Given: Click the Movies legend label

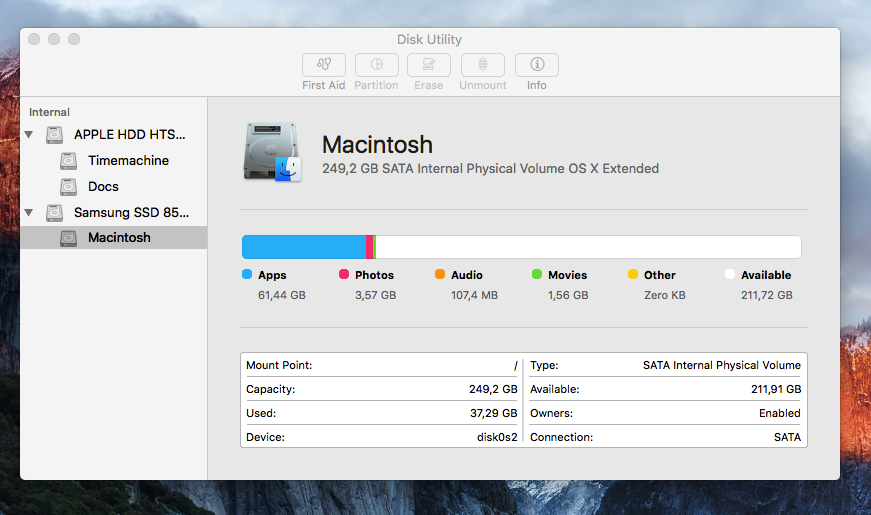Looking at the screenshot, I should click(x=568, y=275).
